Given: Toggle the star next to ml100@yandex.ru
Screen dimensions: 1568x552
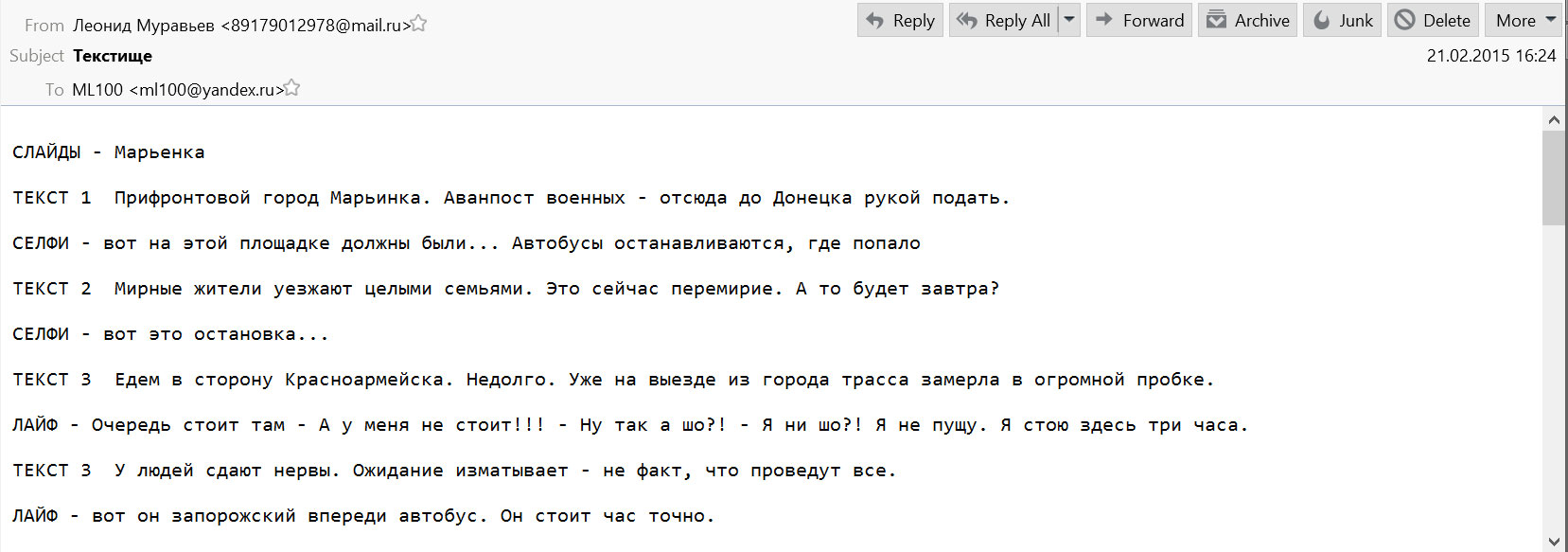Looking at the screenshot, I should 292,88.
